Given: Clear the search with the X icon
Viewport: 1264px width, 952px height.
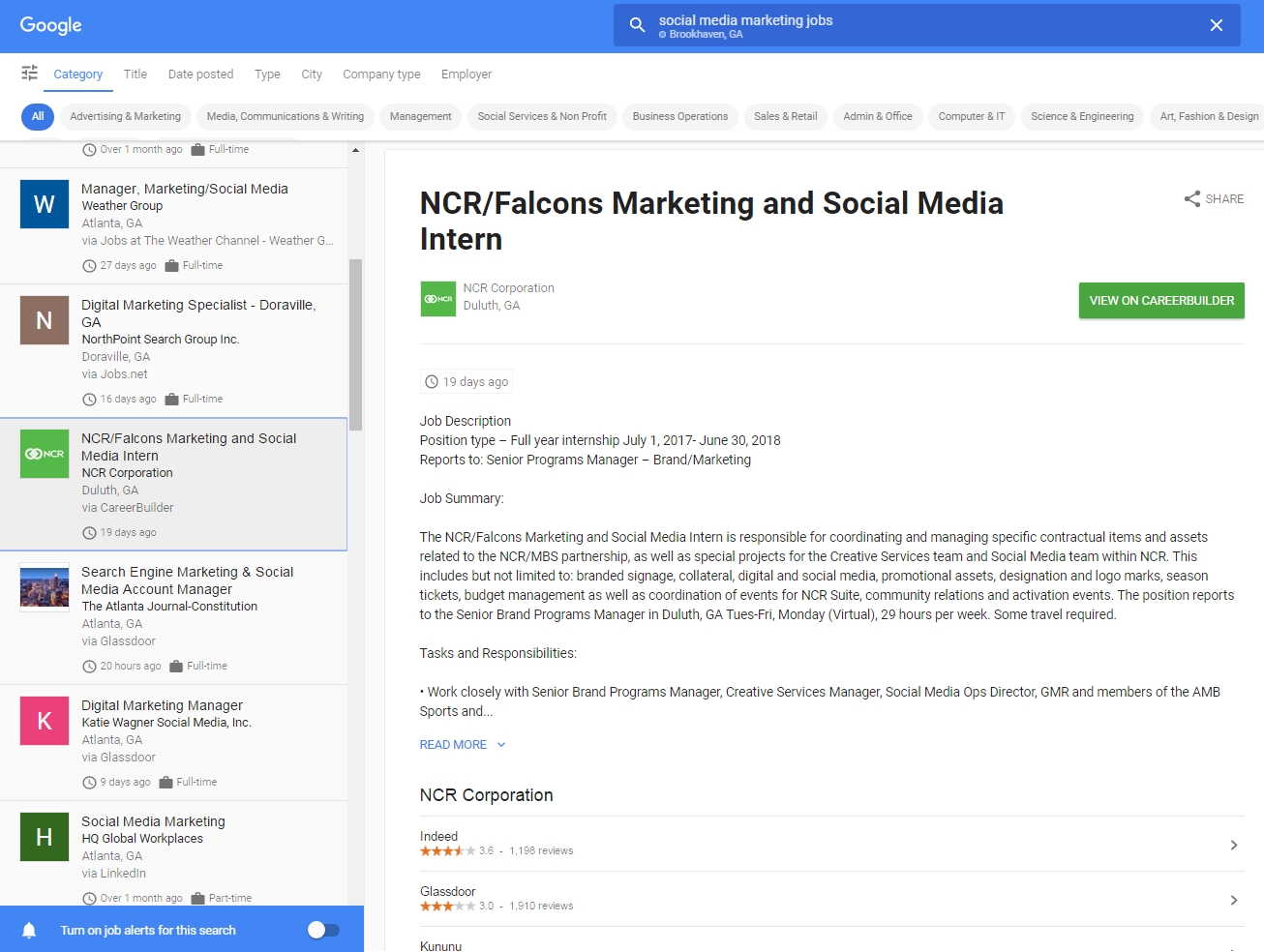Looking at the screenshot, I should tap(1217, 25).
